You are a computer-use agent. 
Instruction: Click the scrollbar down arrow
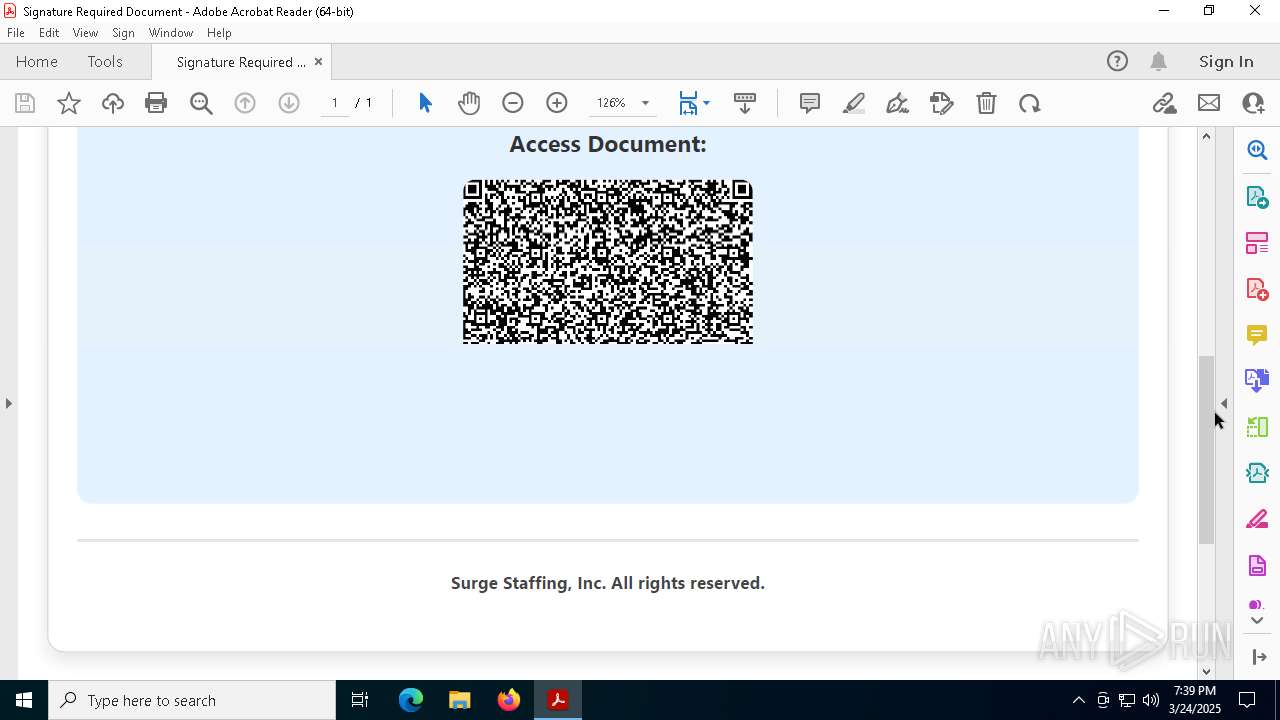coord(1206,671)
